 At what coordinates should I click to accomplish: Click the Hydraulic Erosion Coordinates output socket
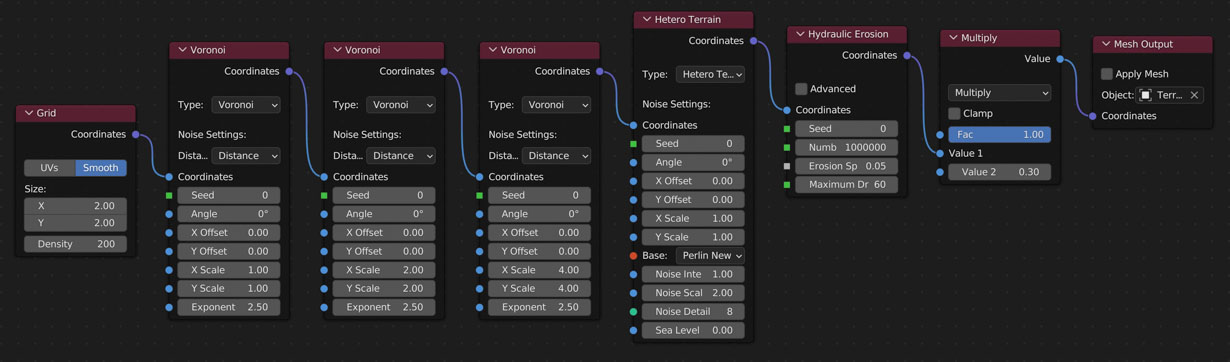point(907,56)
